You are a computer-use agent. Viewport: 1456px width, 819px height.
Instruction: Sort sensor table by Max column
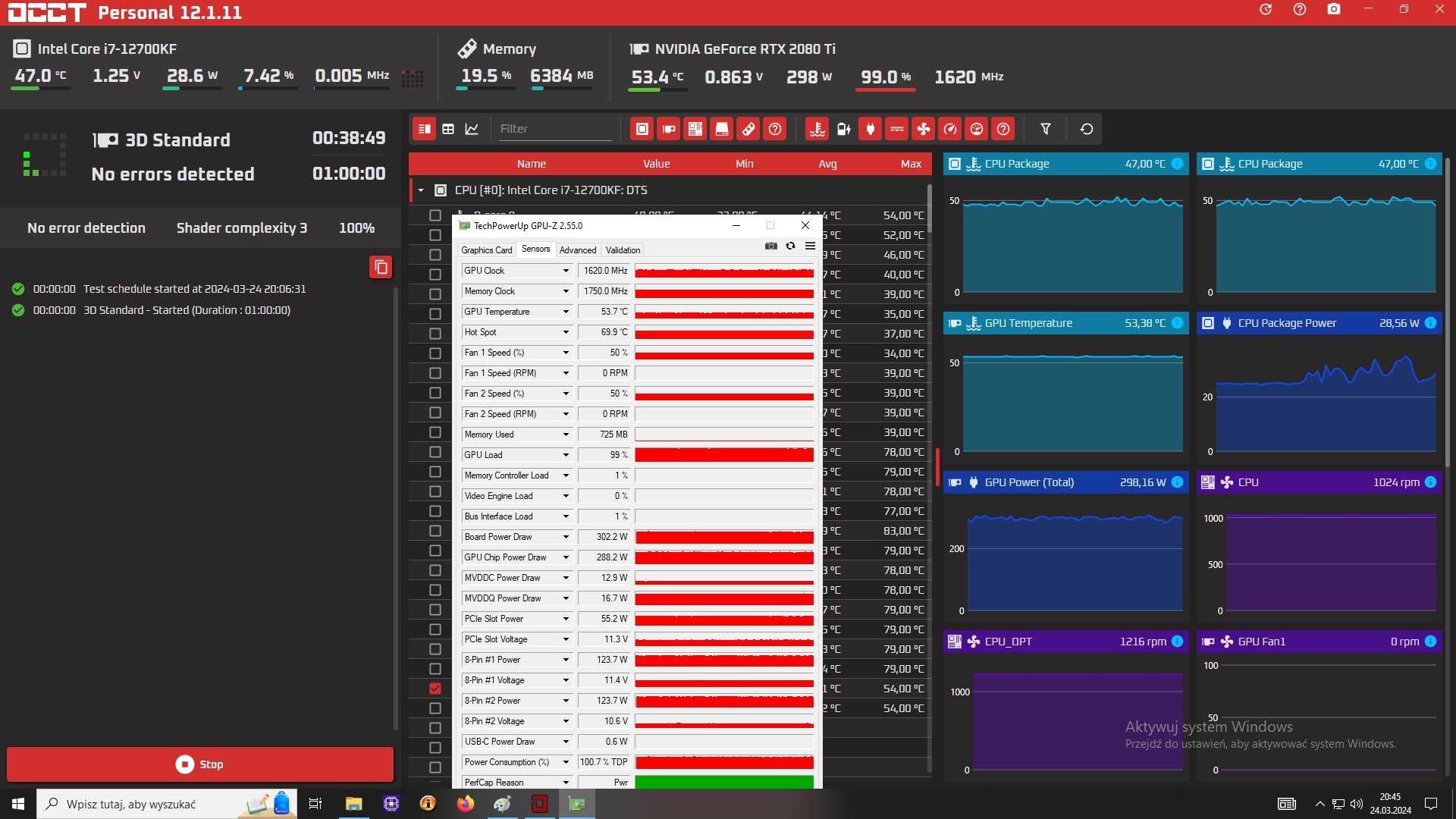pos(911,164)
